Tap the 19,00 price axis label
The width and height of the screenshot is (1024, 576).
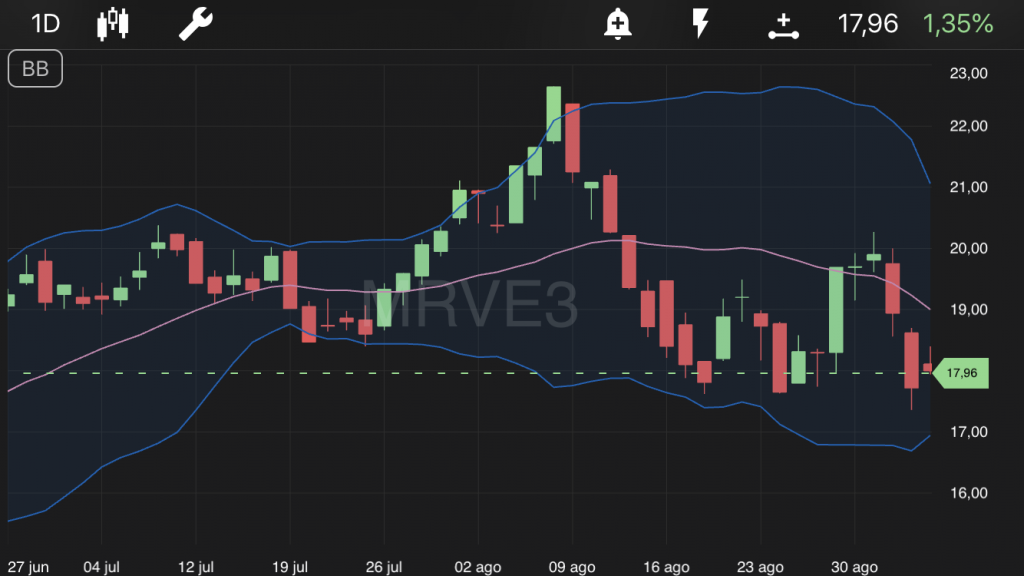[x=968, y=310]
